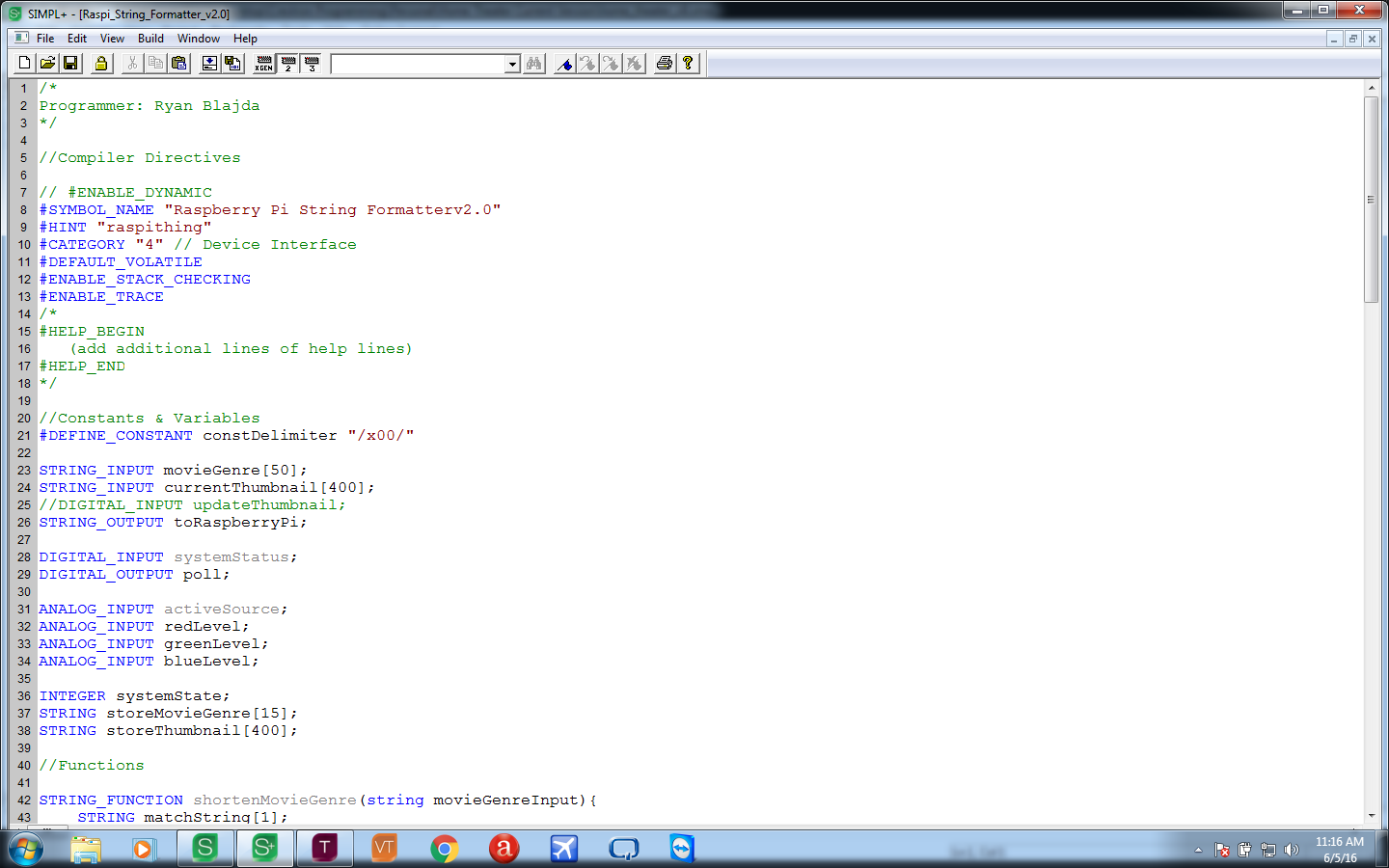Click the //Functions comment line
Image resolution: width=1389 pixels, height=868 pixels.
point(92,765)
